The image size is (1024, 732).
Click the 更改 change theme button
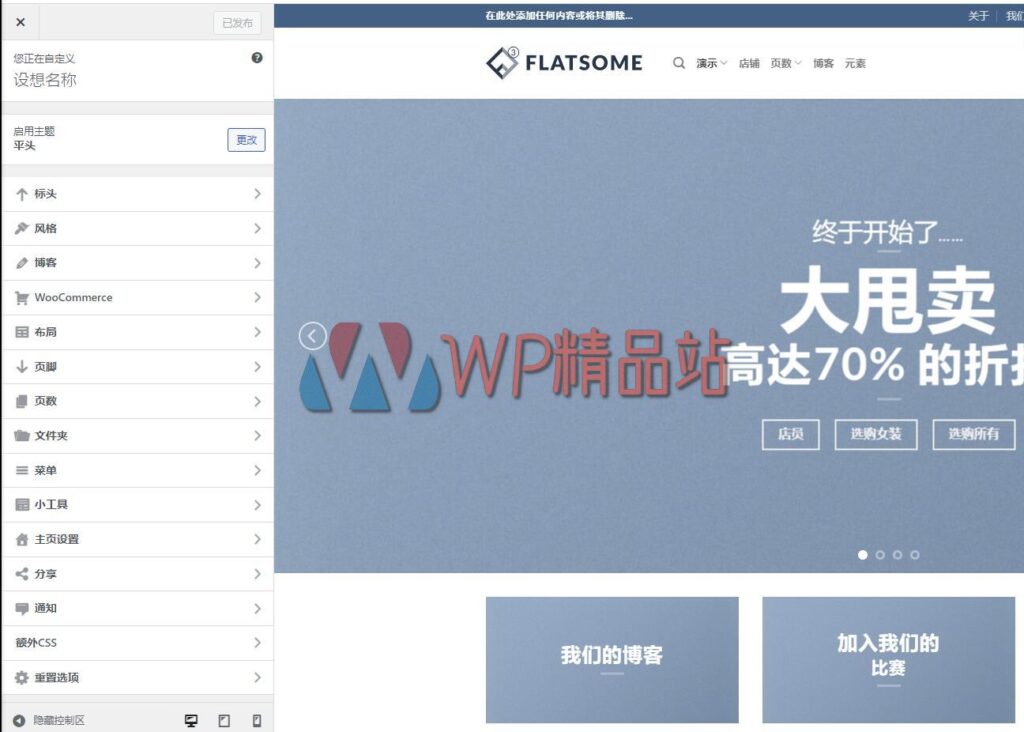tap(246, 140)
